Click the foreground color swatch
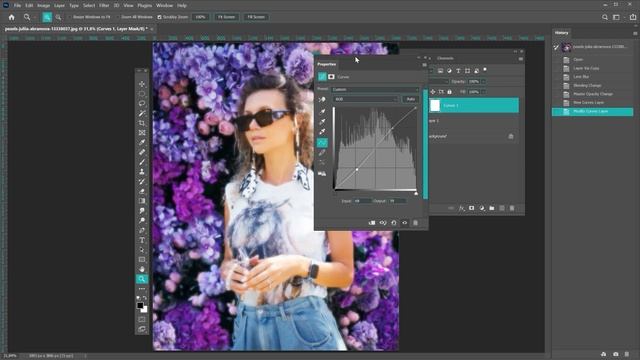The height and width of the screenshot is (360, 640). [140, 305]
